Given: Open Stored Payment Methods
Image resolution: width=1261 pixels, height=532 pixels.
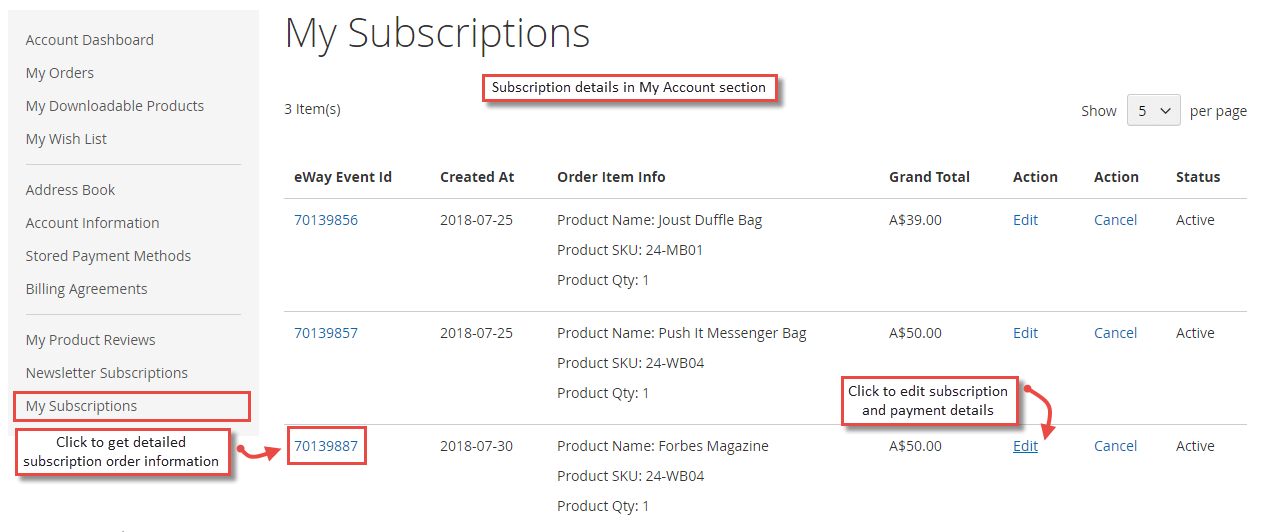Looking at the screenshot, I should pos(108,256).
